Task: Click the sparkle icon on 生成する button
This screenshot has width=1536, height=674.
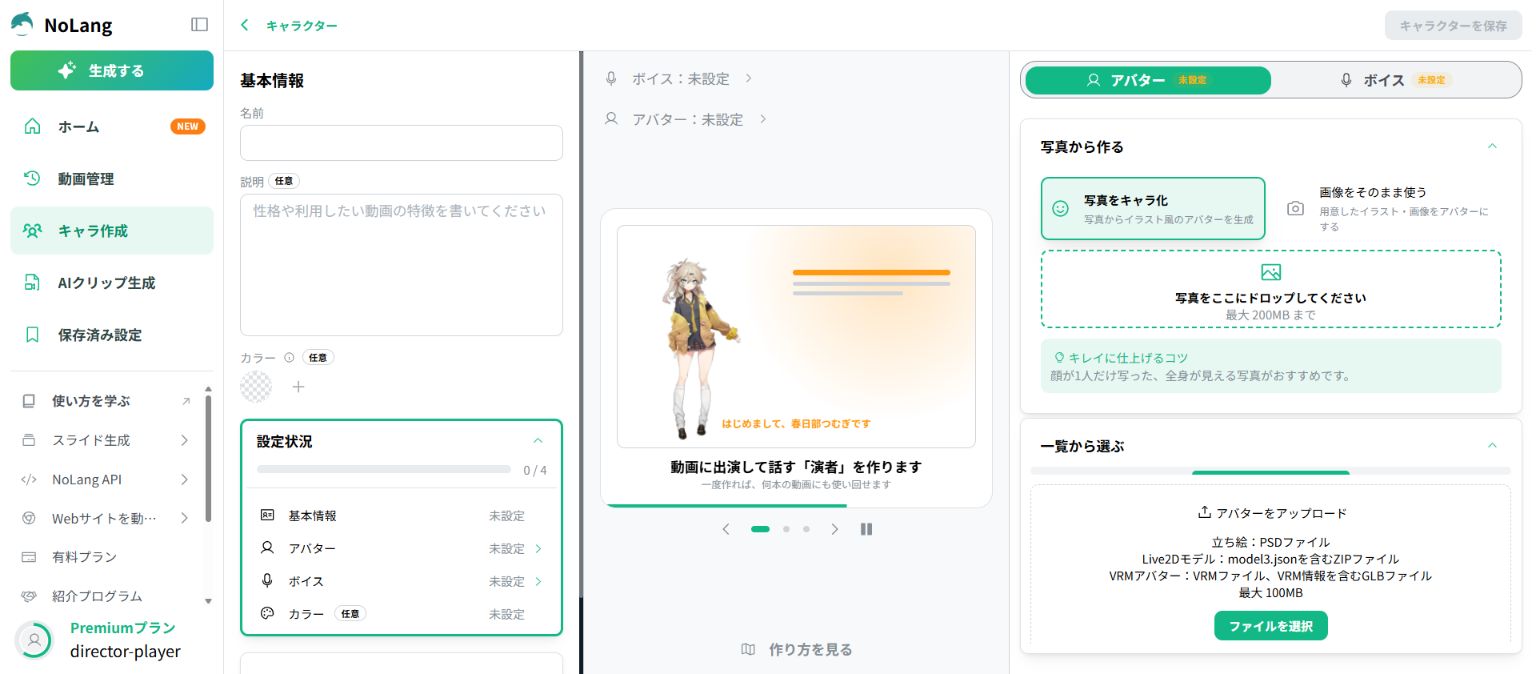Action: coord(67,70)
